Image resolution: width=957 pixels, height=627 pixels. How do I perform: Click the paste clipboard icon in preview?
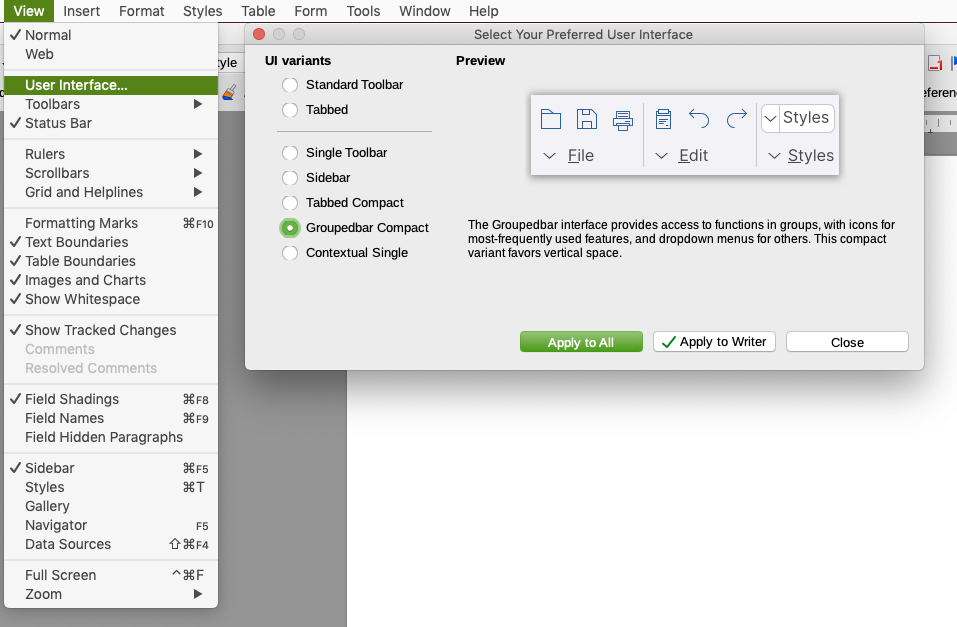[x=663, y=119]
